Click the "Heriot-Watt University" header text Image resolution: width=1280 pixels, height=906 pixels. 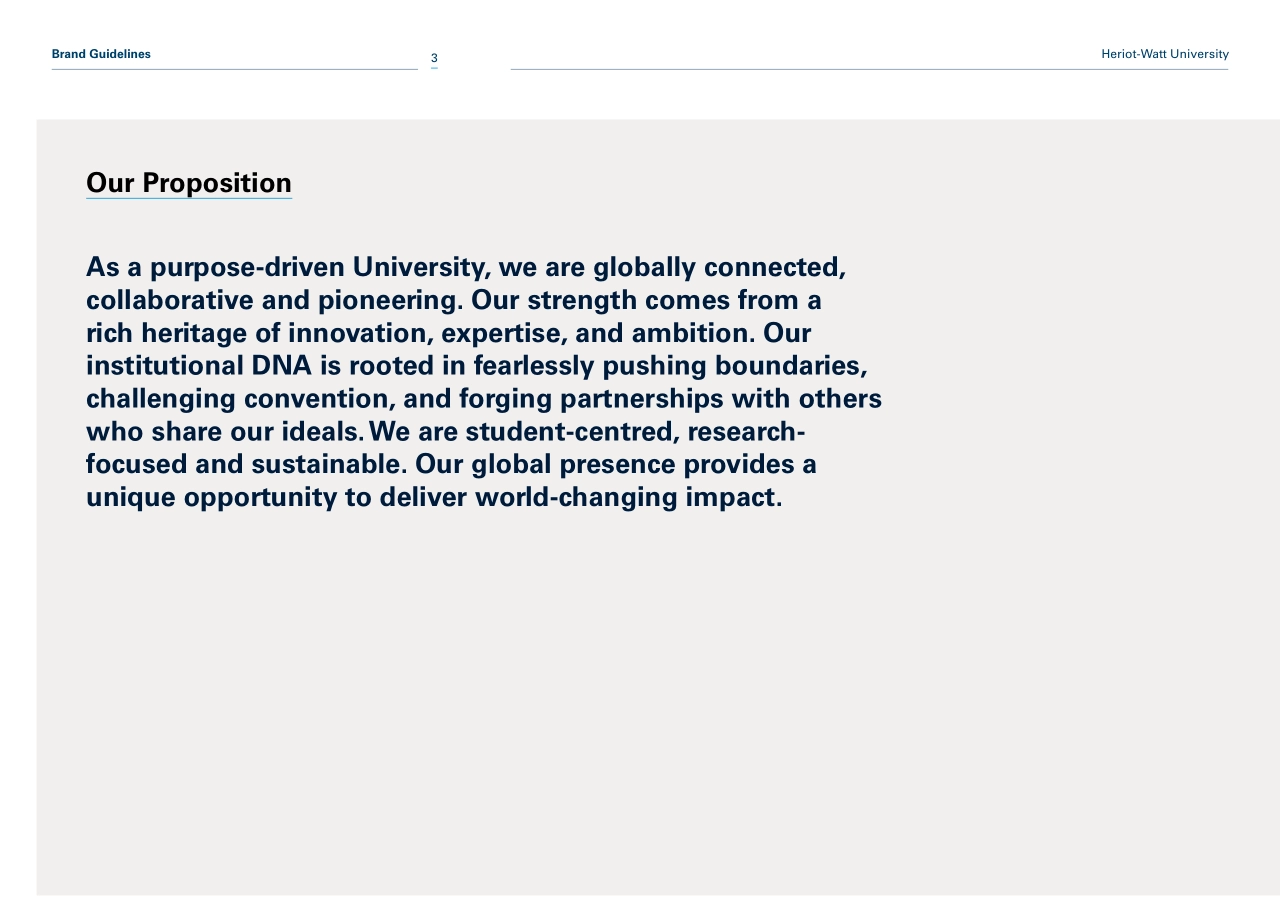point(1164,54)
